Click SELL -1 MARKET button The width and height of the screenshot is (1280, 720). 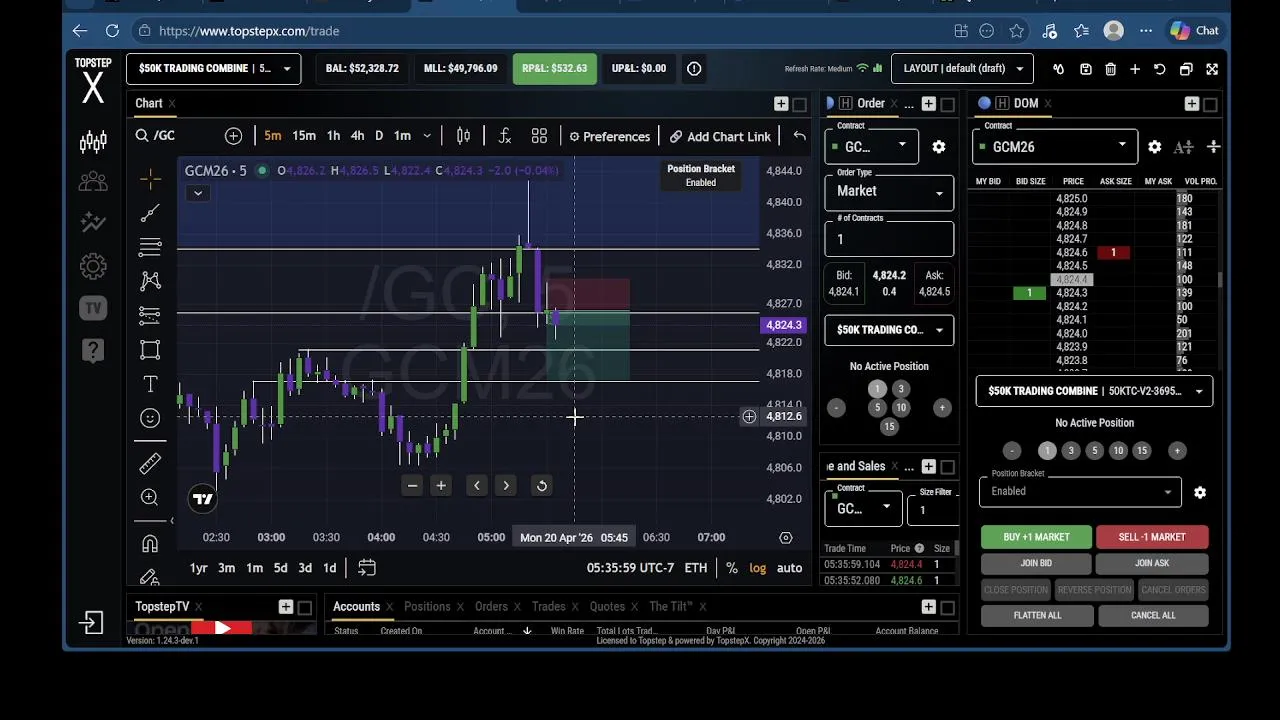click(x=1152, y=537)
